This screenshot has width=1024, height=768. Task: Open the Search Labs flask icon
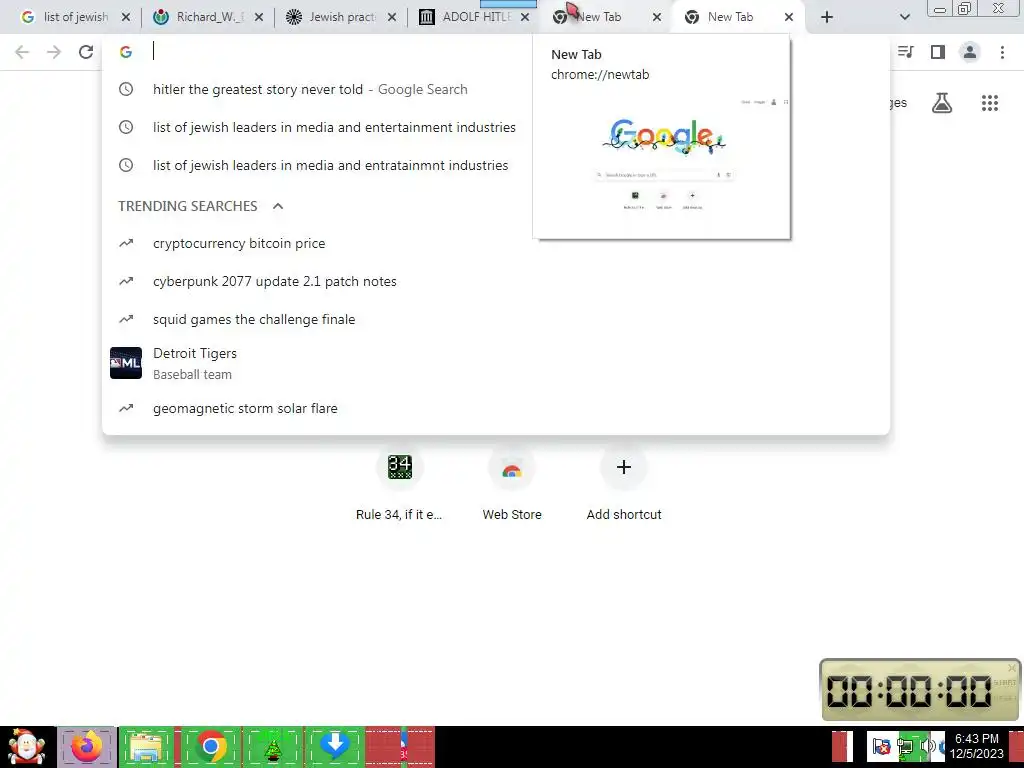[942, 103]
